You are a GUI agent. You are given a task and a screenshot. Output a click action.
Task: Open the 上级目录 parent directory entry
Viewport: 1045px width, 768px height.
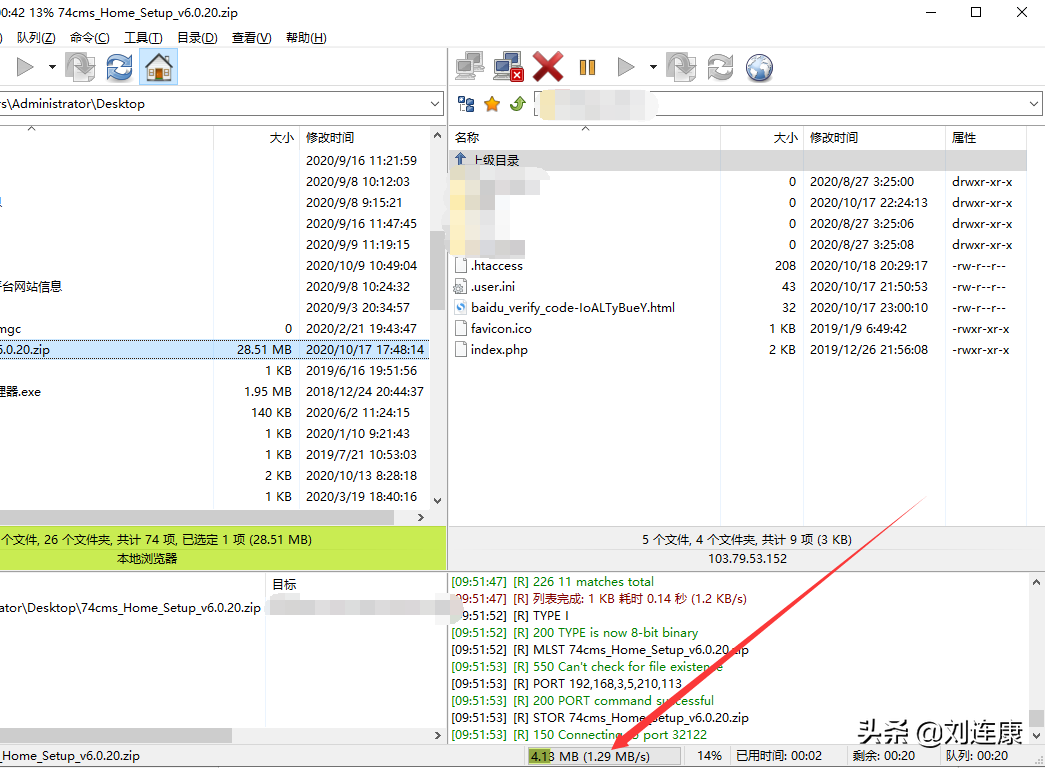tap(496, 160)
